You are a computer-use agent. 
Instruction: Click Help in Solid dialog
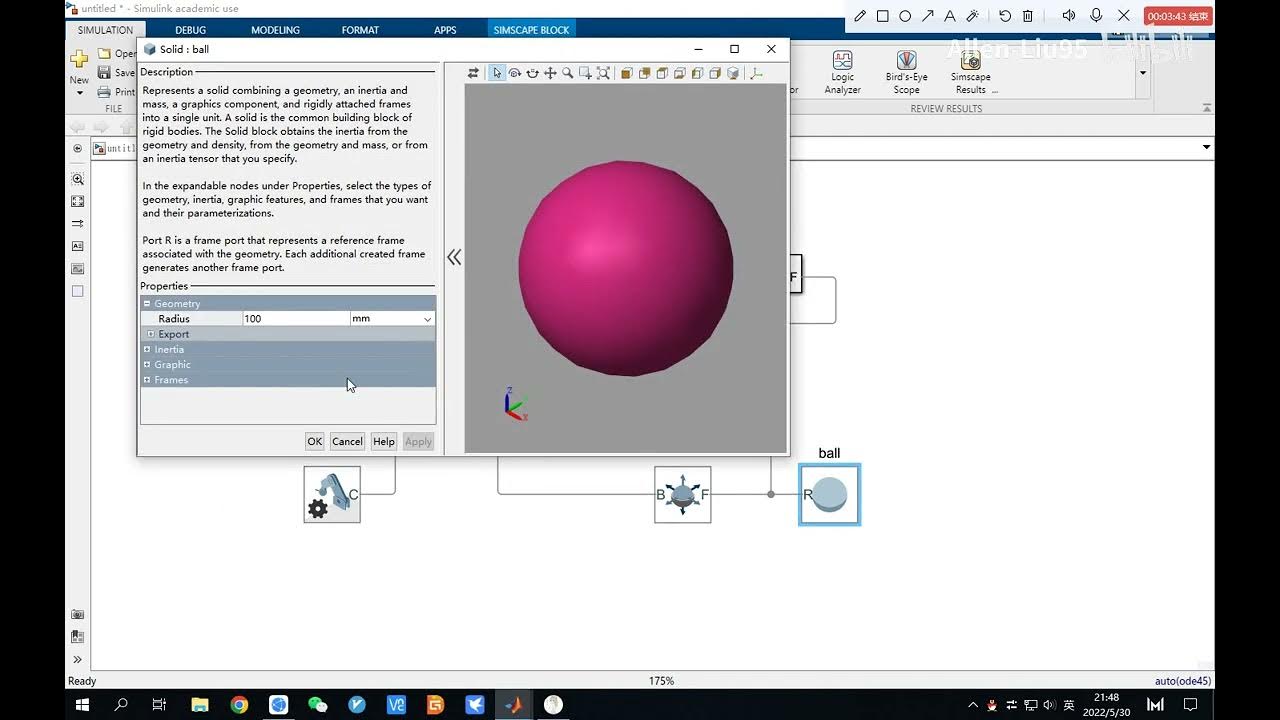(x=384, y=441)
